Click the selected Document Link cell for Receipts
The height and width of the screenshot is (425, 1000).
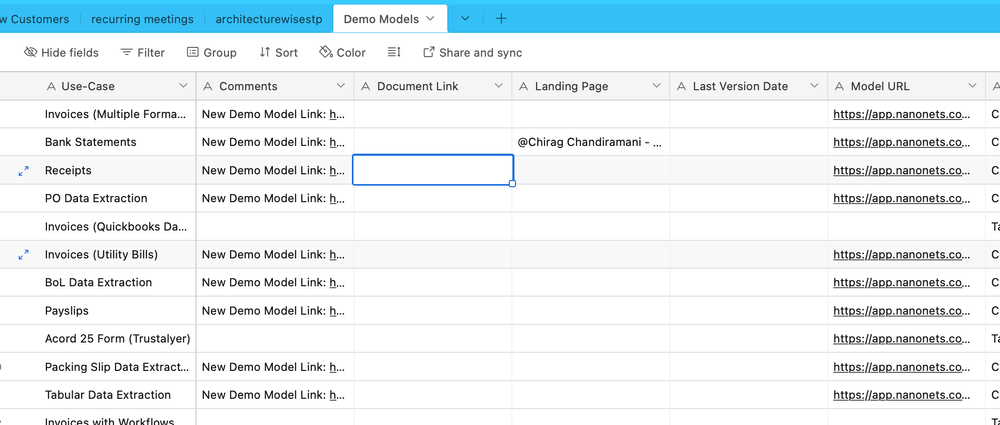click(x=433, y=170)
